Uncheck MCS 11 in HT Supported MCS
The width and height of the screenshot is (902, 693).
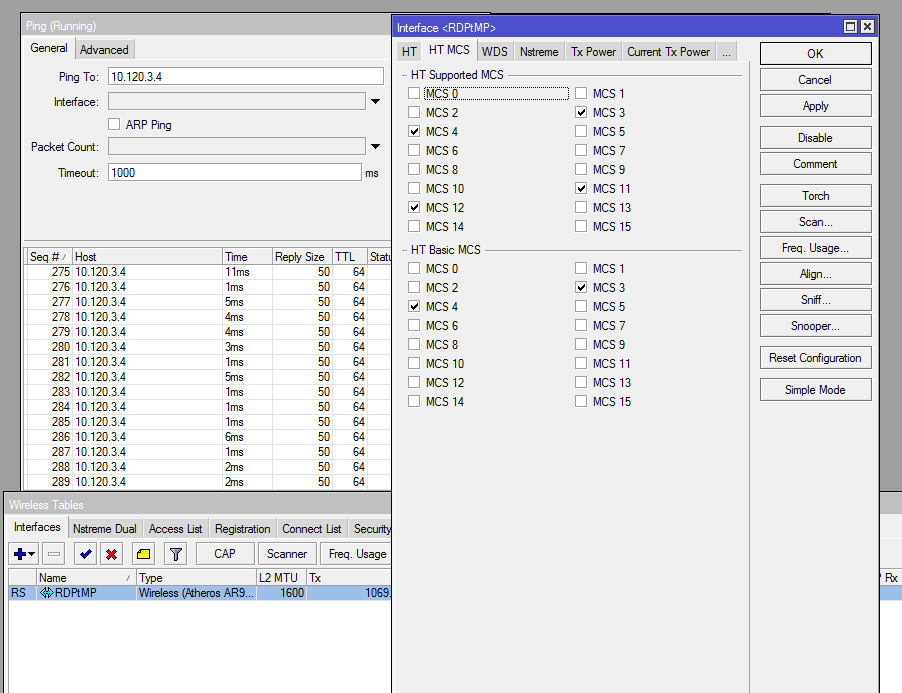581,189
